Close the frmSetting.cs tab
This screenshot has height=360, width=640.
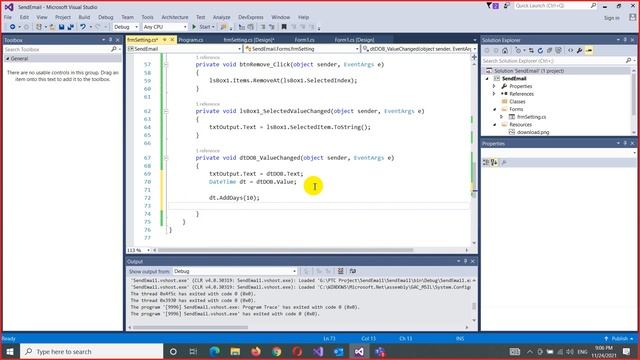click(172, 40)
